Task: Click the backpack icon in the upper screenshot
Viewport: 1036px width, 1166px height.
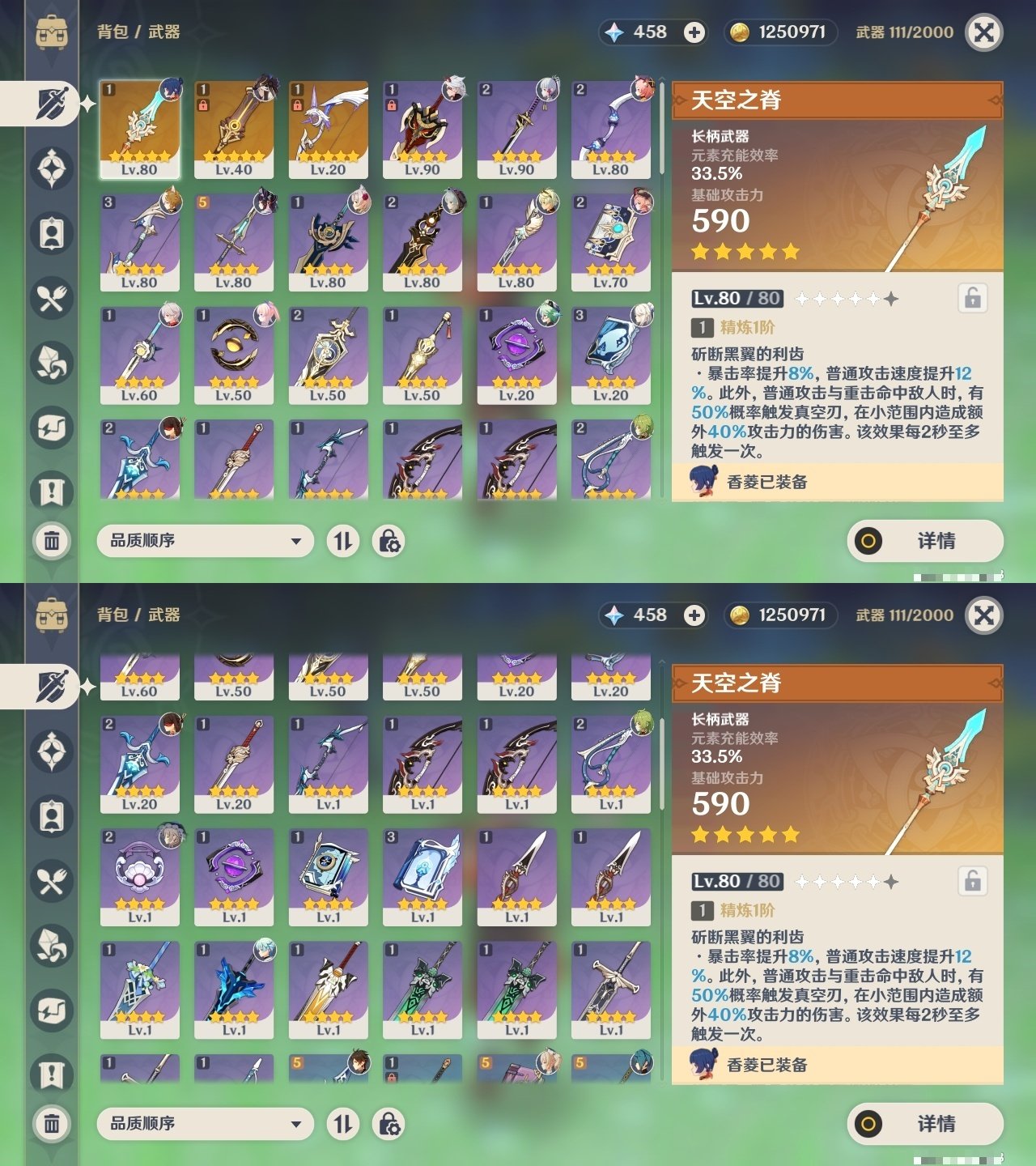Action: (x=52, y=32)
